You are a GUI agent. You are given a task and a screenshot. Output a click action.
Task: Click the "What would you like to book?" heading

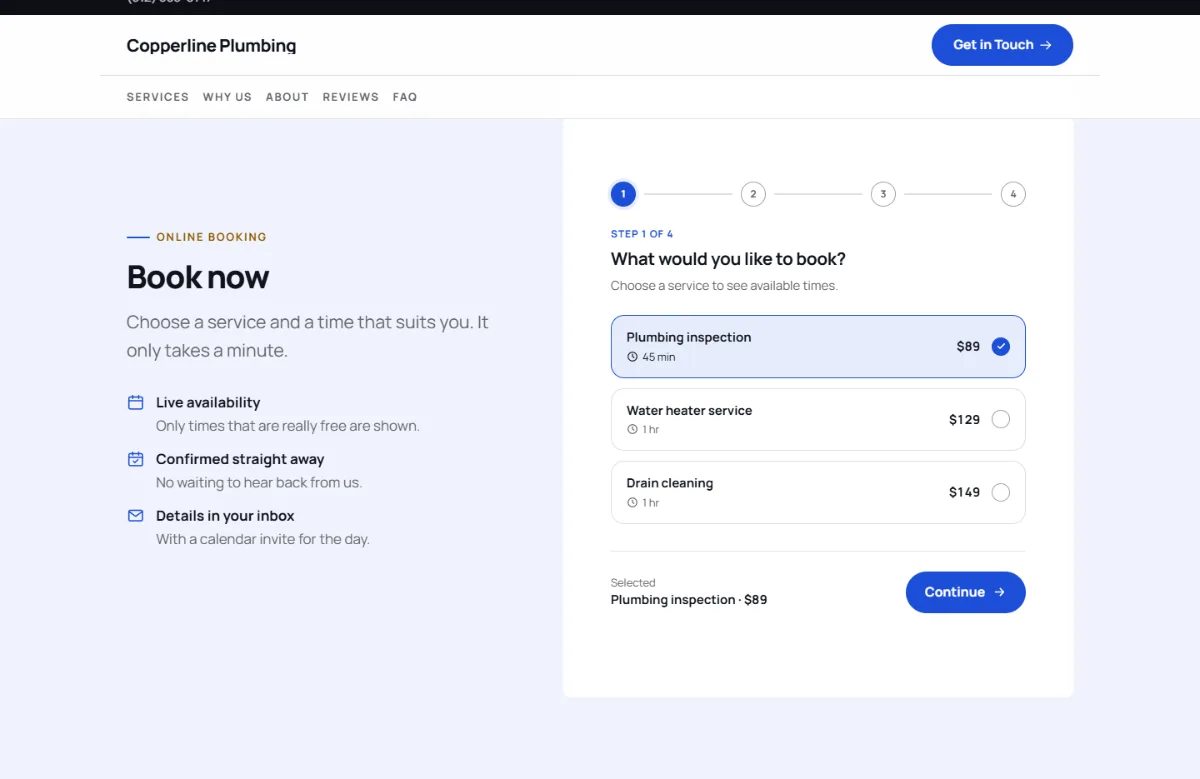pyautogui.click(x=728, y=259)
